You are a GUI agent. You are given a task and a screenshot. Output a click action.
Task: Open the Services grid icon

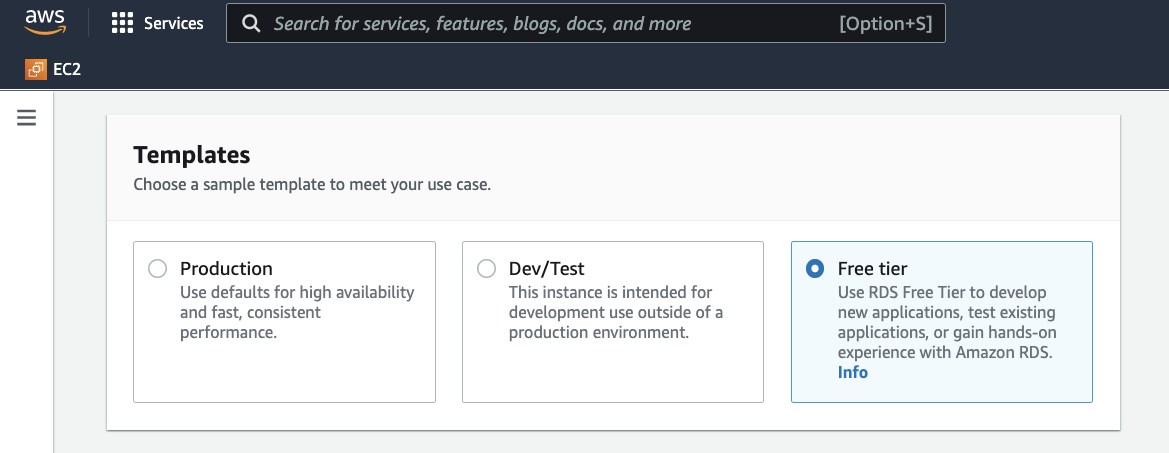[x=122, y=23]
